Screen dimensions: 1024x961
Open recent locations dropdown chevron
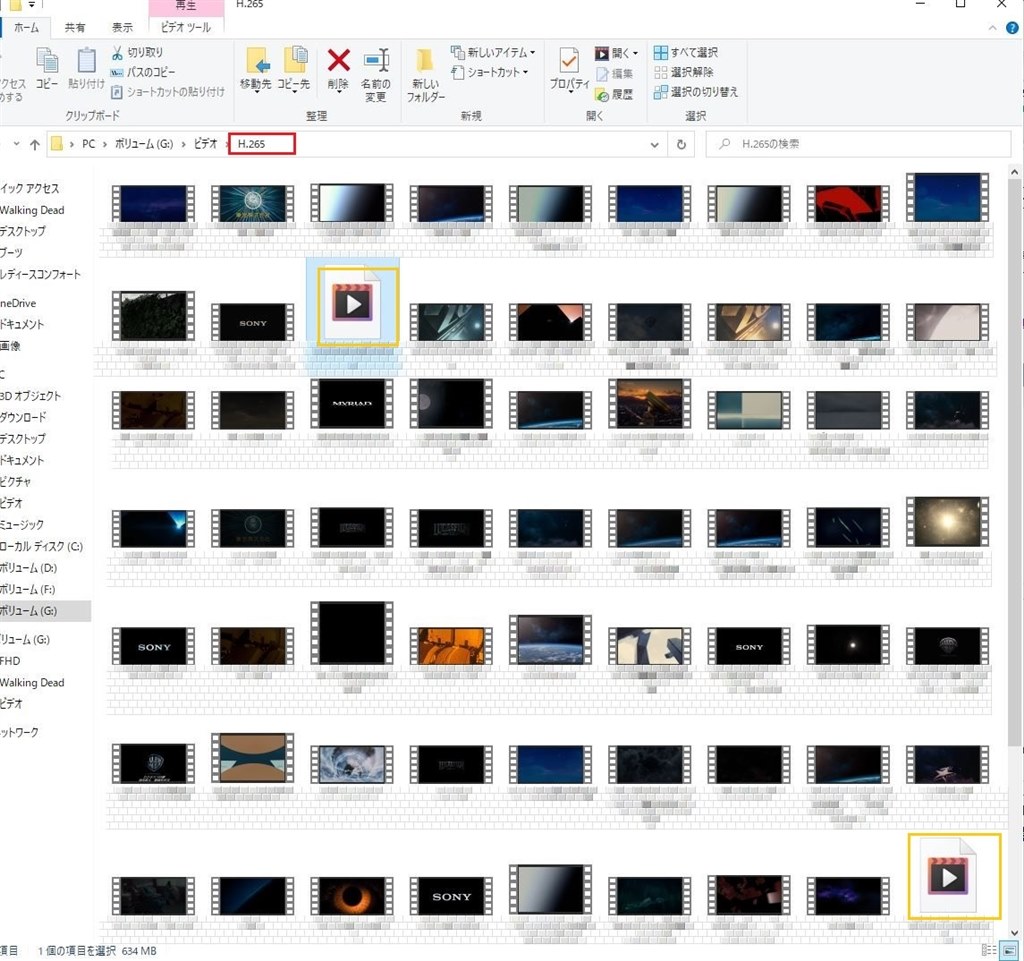pyautogui.click(x=16, y=144)
